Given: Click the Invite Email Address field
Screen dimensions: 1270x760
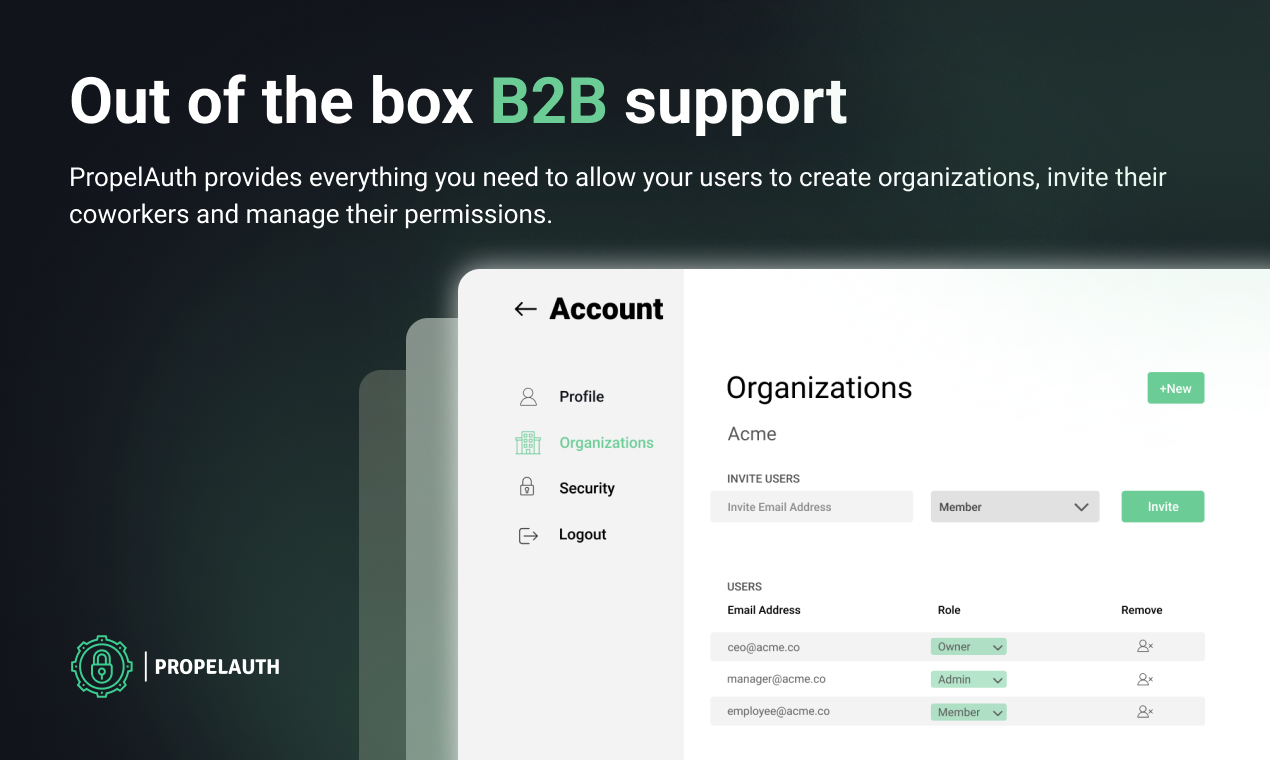Looking at the screenshot, I should (812, 507).
